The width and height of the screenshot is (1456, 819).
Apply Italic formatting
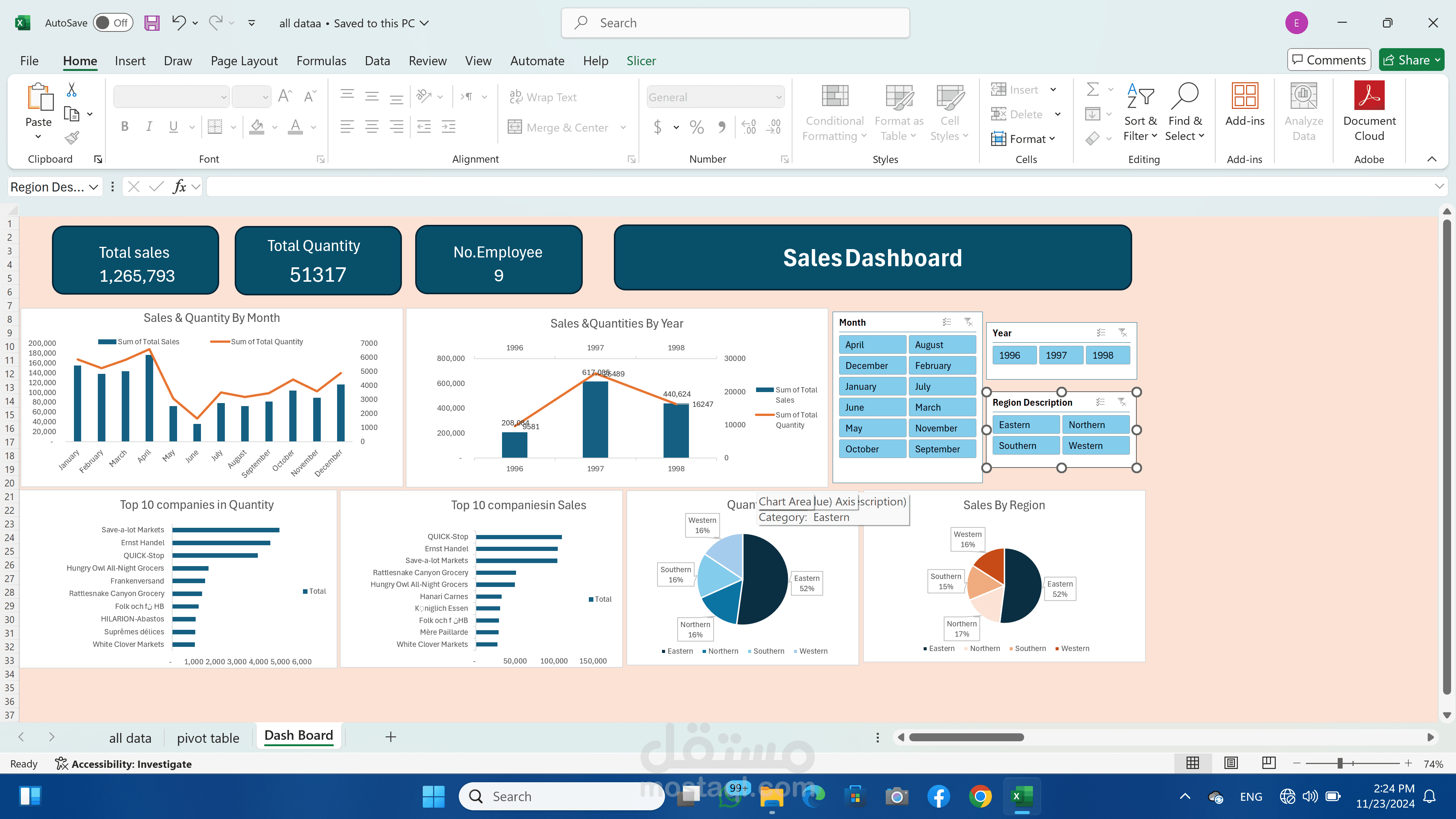tap(149, 127)
